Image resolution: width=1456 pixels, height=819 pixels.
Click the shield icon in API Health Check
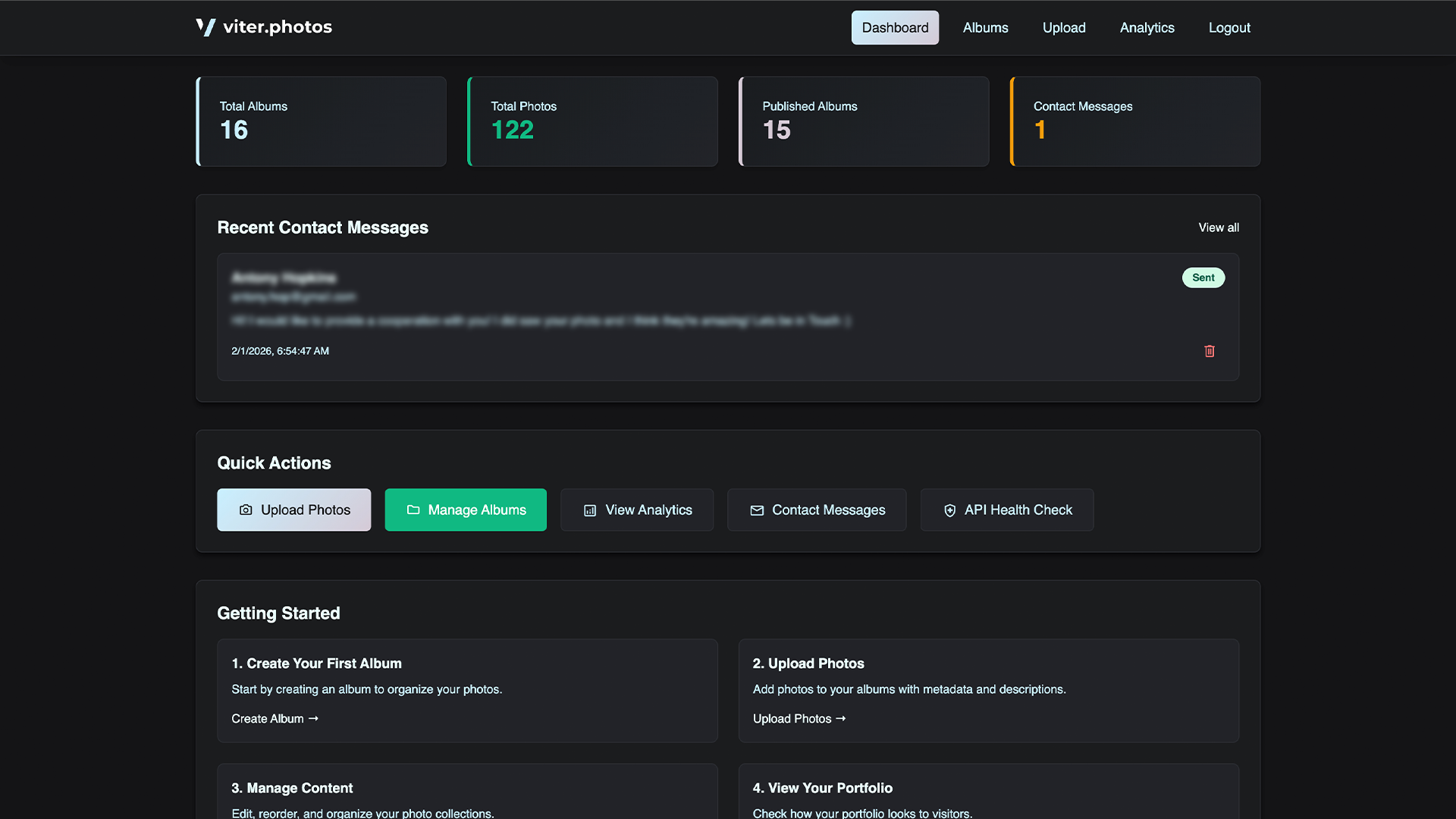(949, 510)
